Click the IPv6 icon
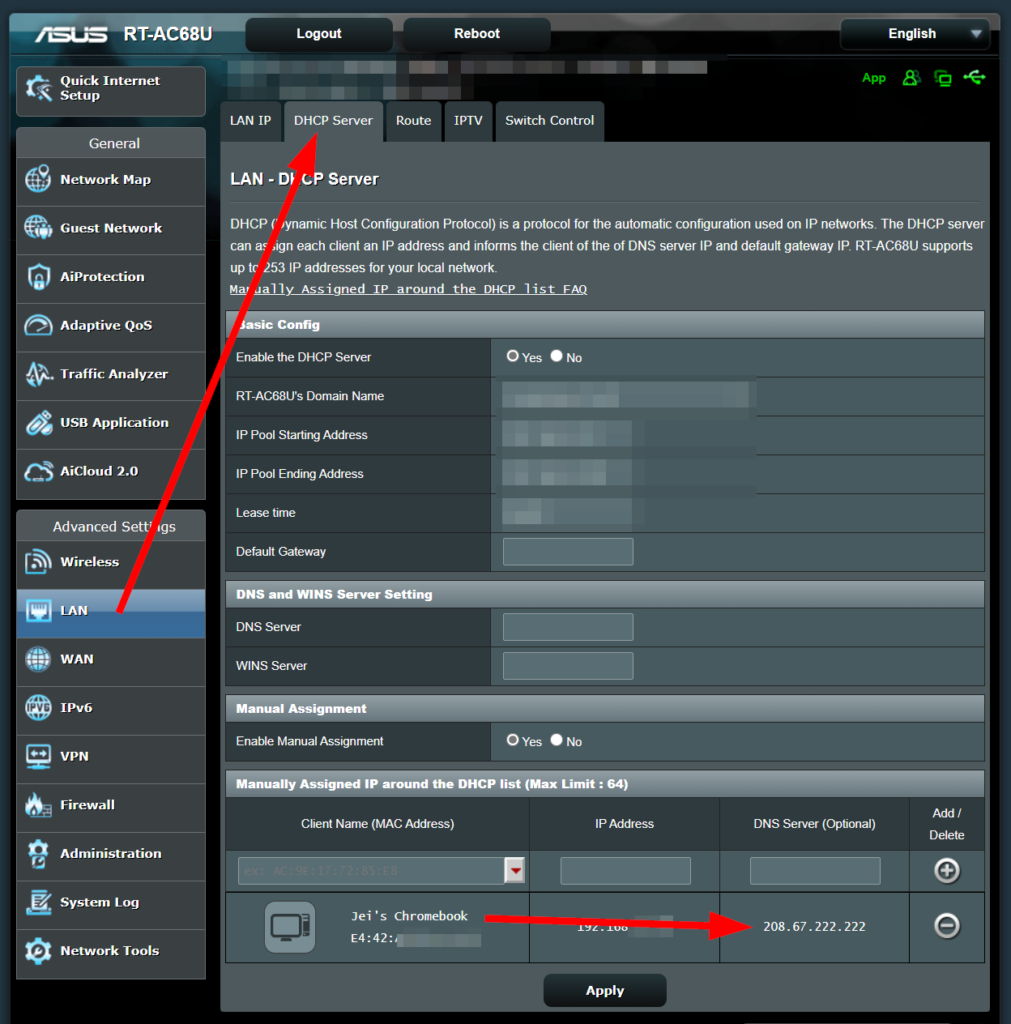 (39, 707)
